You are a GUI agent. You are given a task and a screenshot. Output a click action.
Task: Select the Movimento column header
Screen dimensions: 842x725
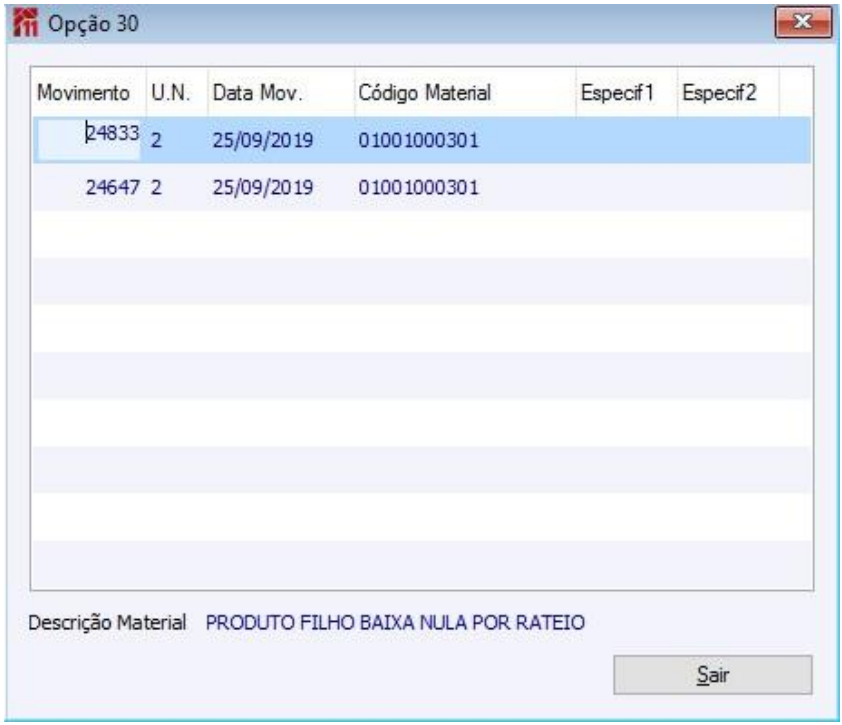tap(89, 92)
